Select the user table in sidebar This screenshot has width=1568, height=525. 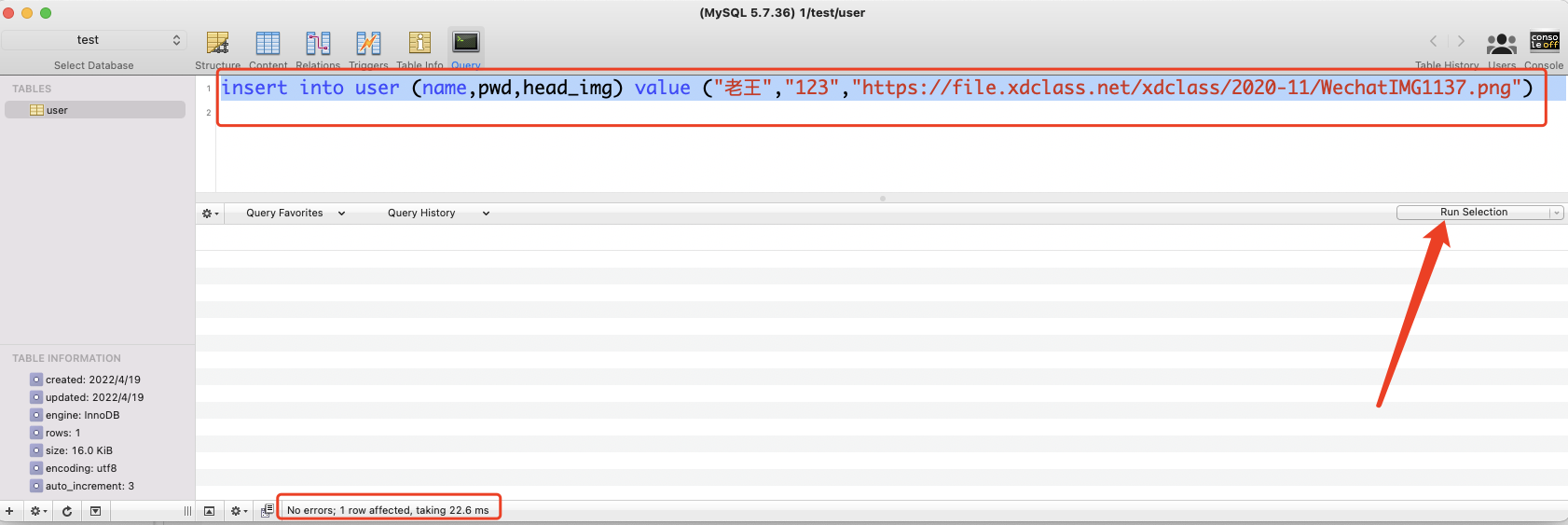click(x=95, y=110)
